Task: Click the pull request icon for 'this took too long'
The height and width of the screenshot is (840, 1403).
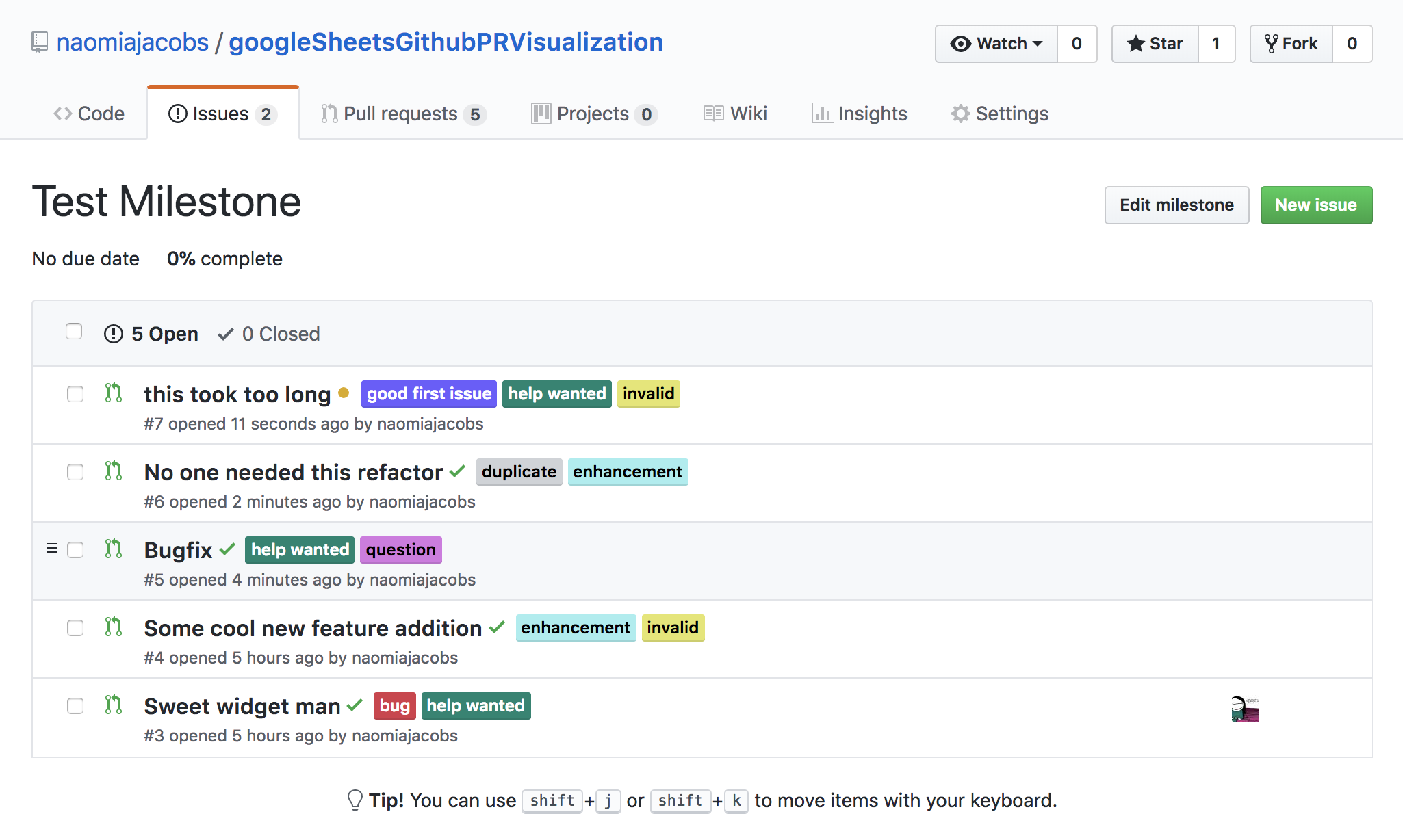Action: pyautogui.click(x=113, y=392)
